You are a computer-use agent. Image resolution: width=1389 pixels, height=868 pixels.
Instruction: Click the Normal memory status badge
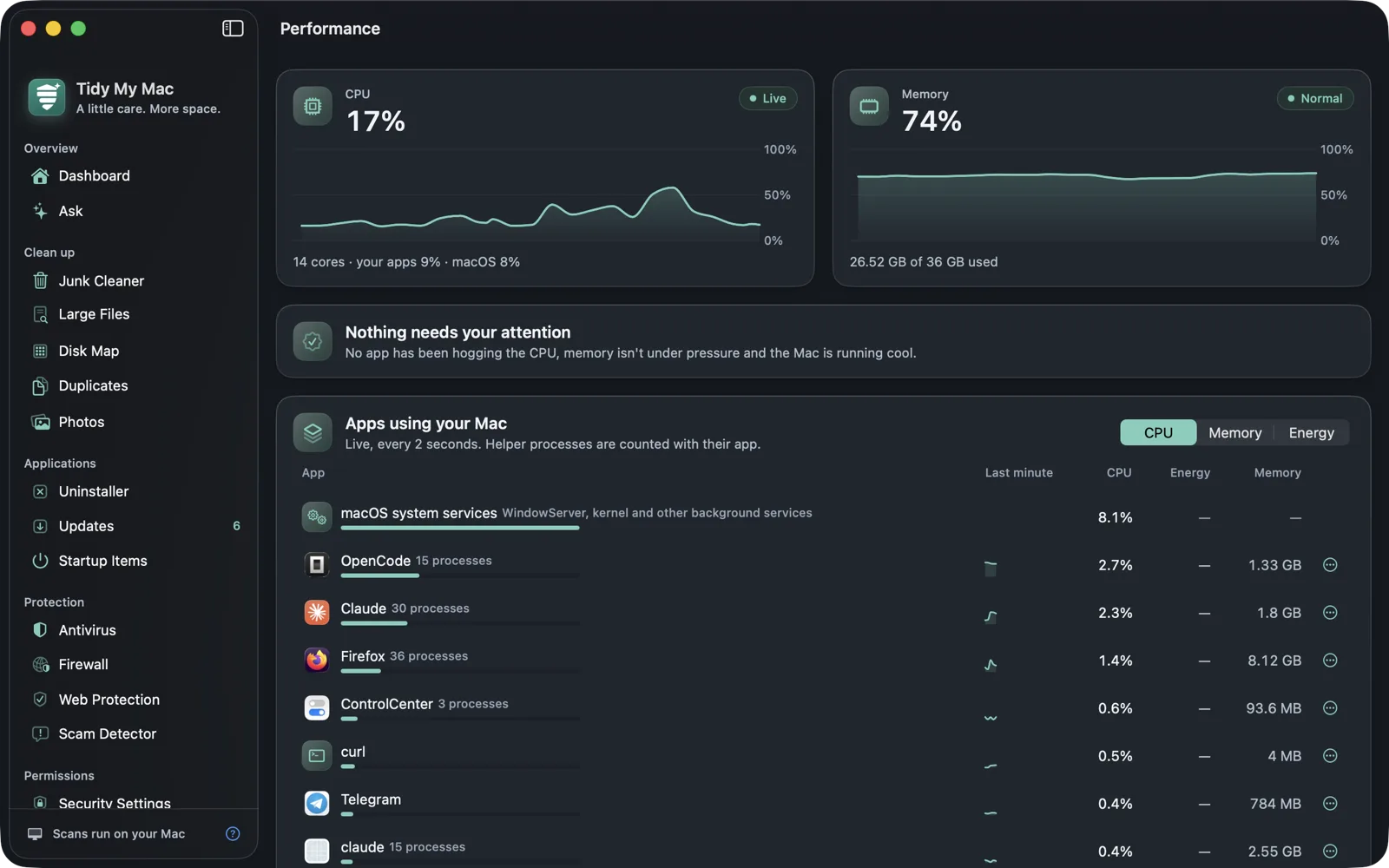click(1314, 98)
